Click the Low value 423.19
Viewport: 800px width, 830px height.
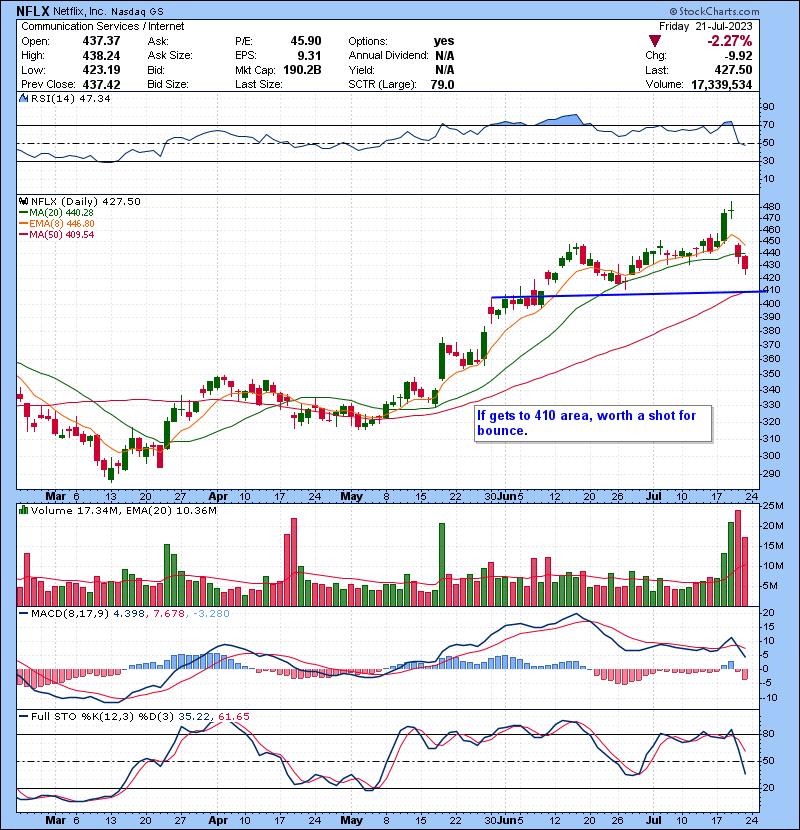(101, 70)
